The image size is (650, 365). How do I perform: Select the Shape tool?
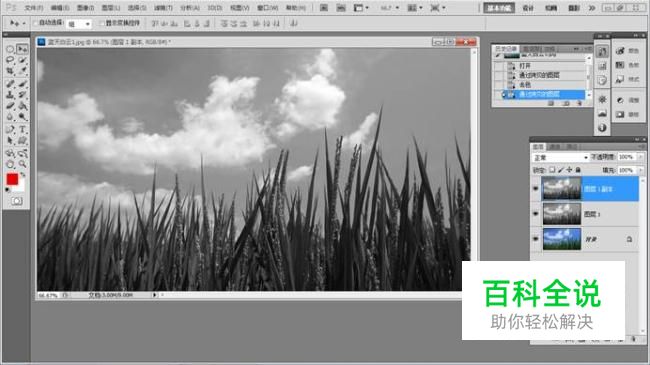22,141
